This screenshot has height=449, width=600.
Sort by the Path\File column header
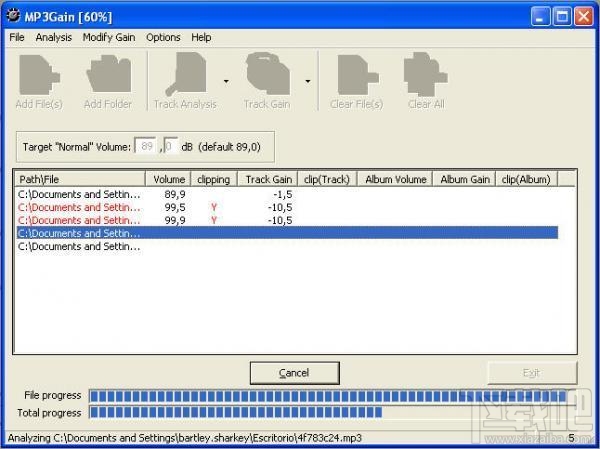[x=80, y=179]
